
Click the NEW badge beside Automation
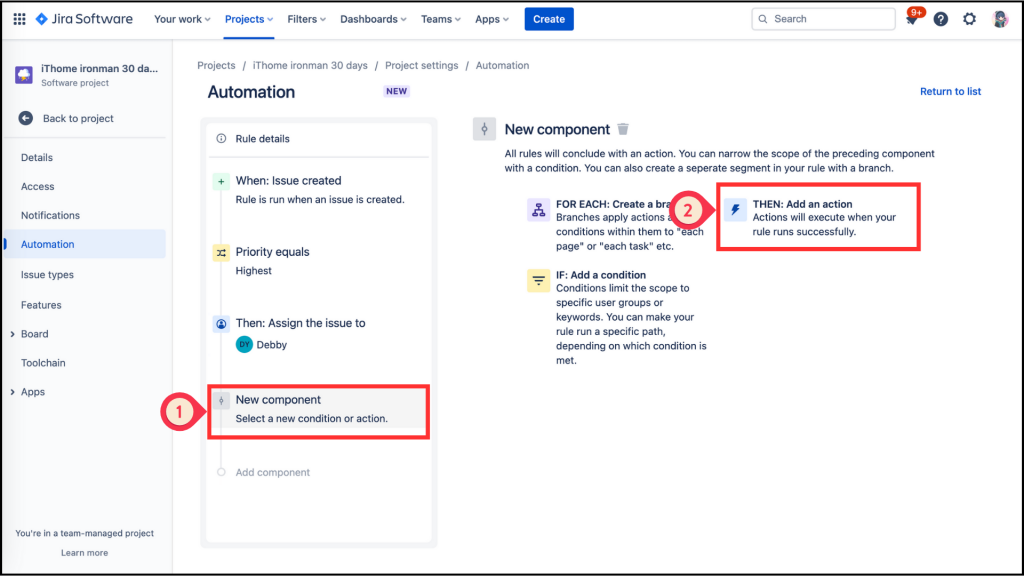pos(396,91)
